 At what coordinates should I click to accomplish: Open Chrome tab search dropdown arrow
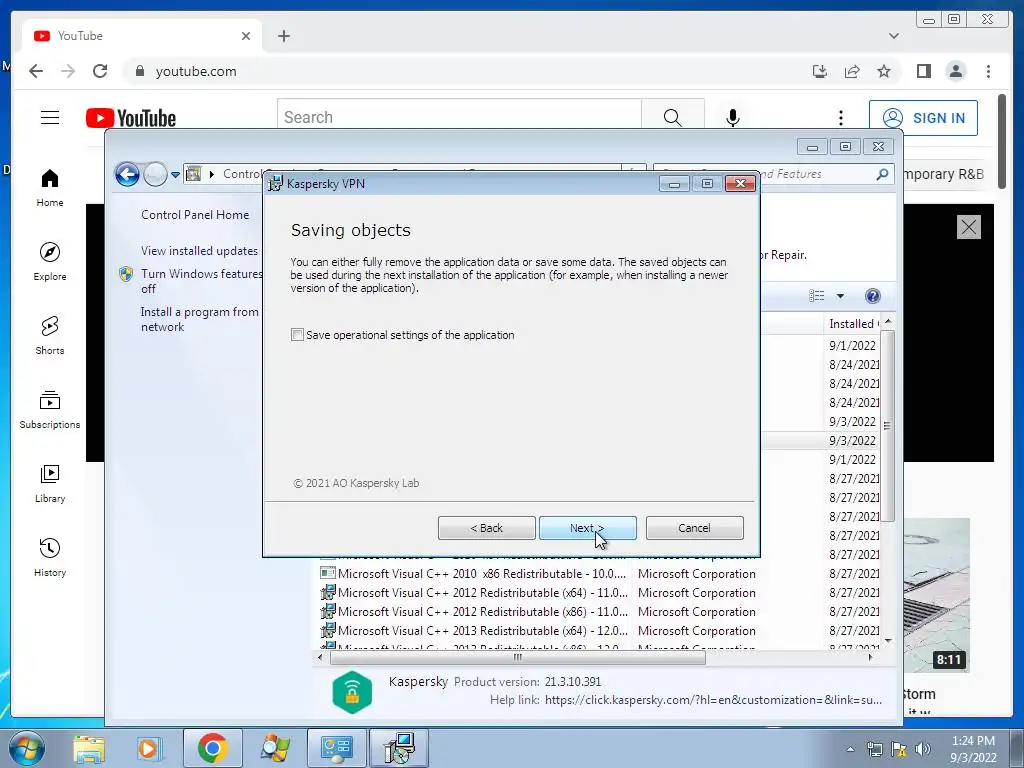pyautogui.click(x=894, y=36)
